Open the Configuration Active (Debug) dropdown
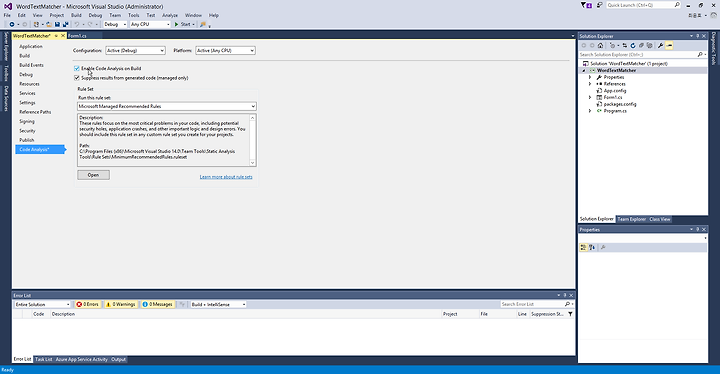 [135, 51]
